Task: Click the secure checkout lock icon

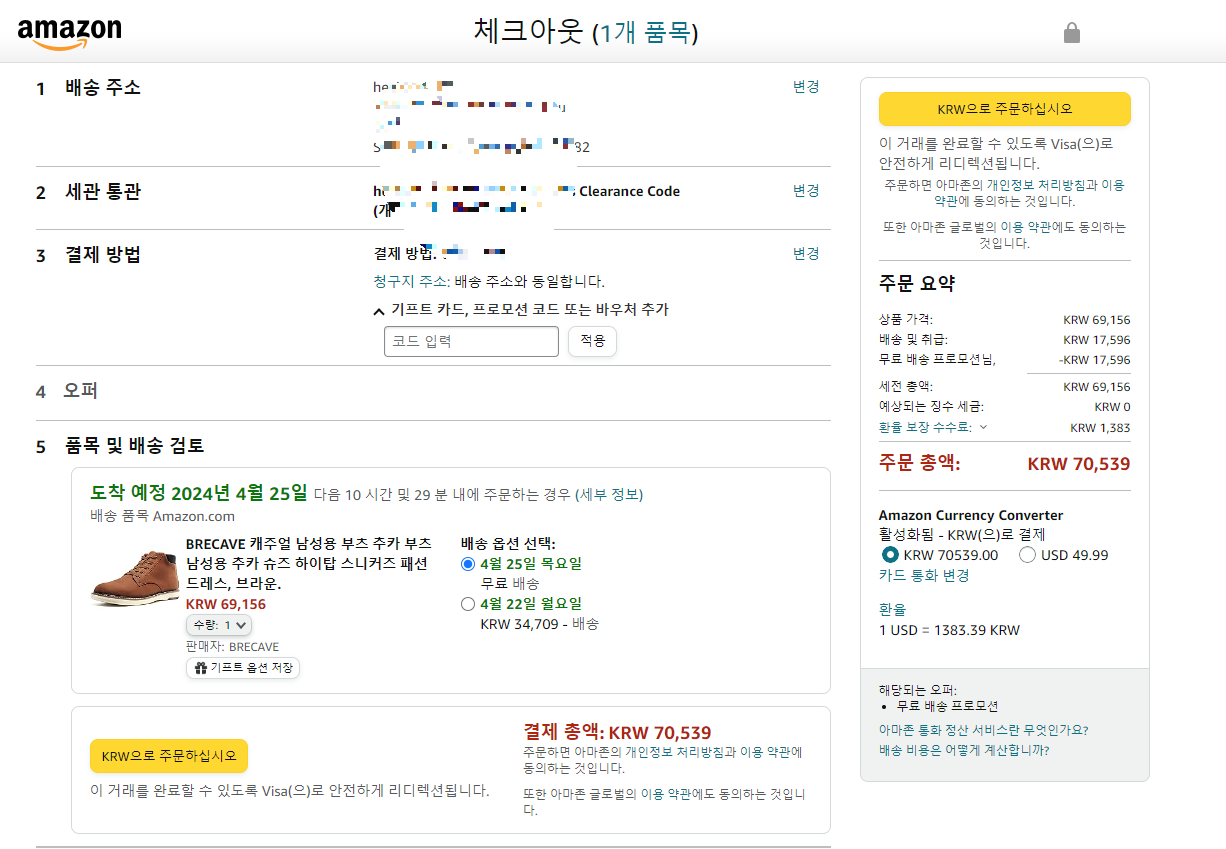Action: pos(1072,33)
